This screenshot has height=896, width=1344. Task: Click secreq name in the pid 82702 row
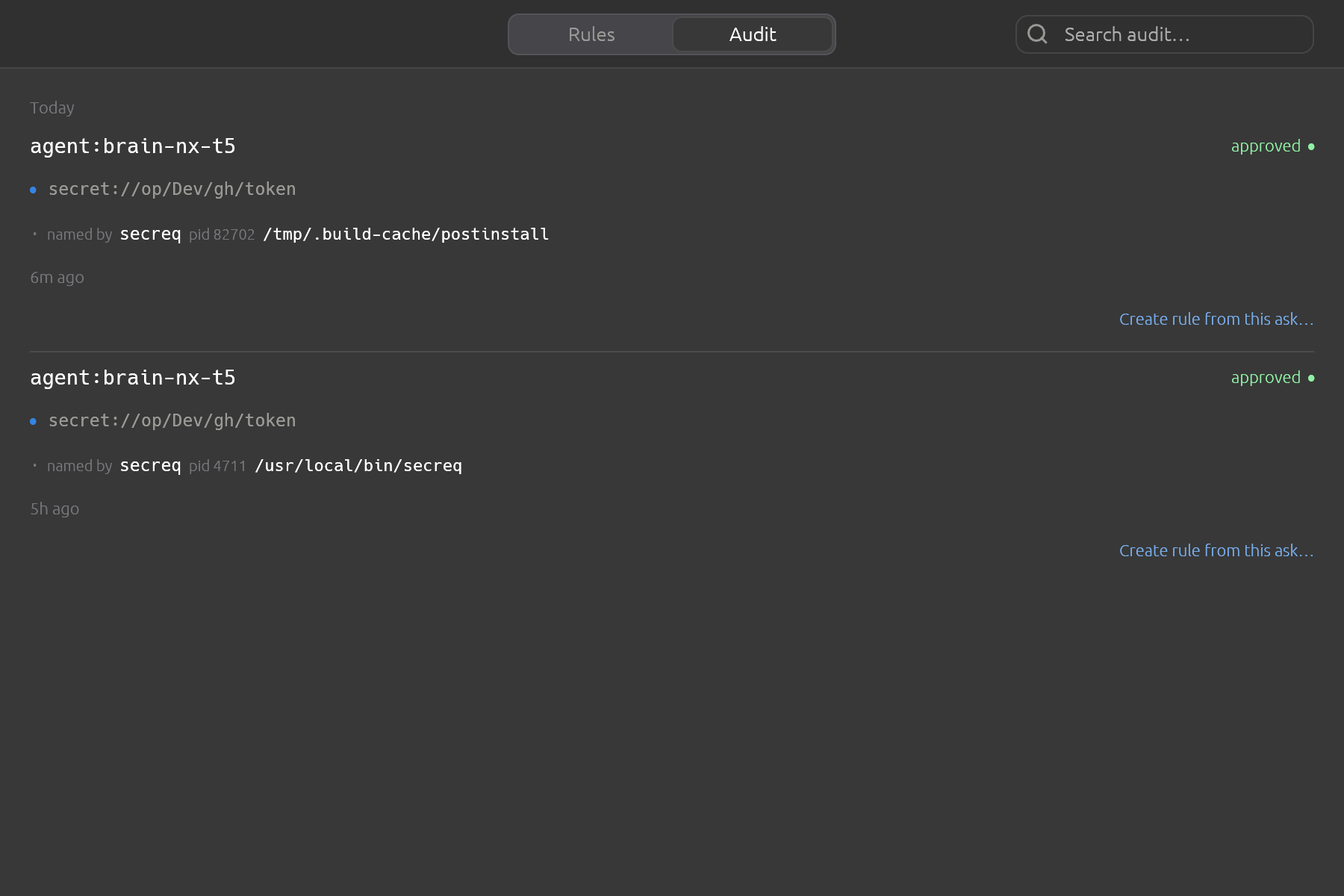pos(150,234)
